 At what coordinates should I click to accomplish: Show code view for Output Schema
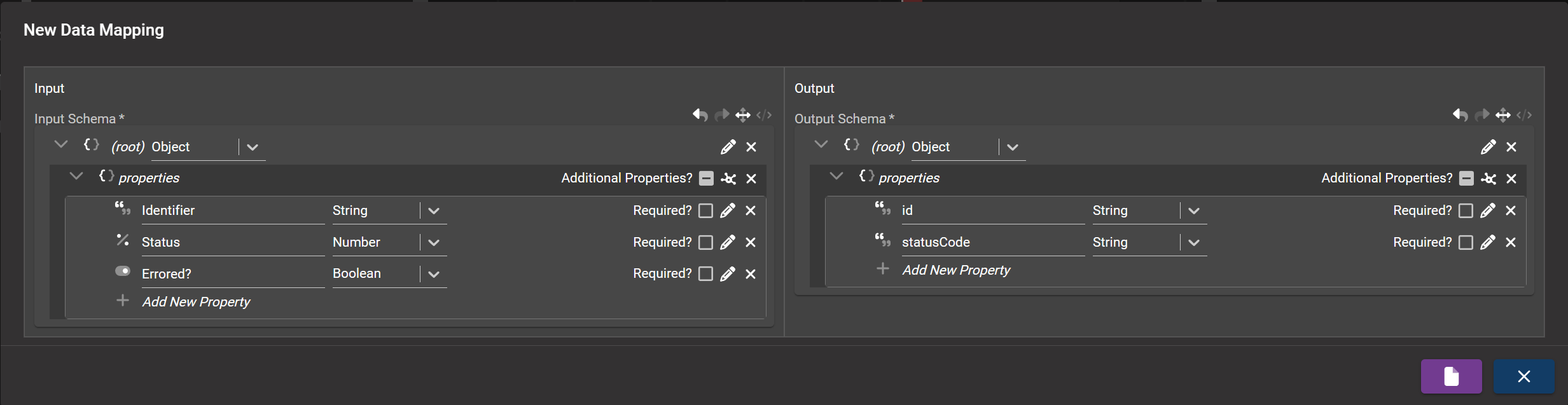tap(1524, 115)
